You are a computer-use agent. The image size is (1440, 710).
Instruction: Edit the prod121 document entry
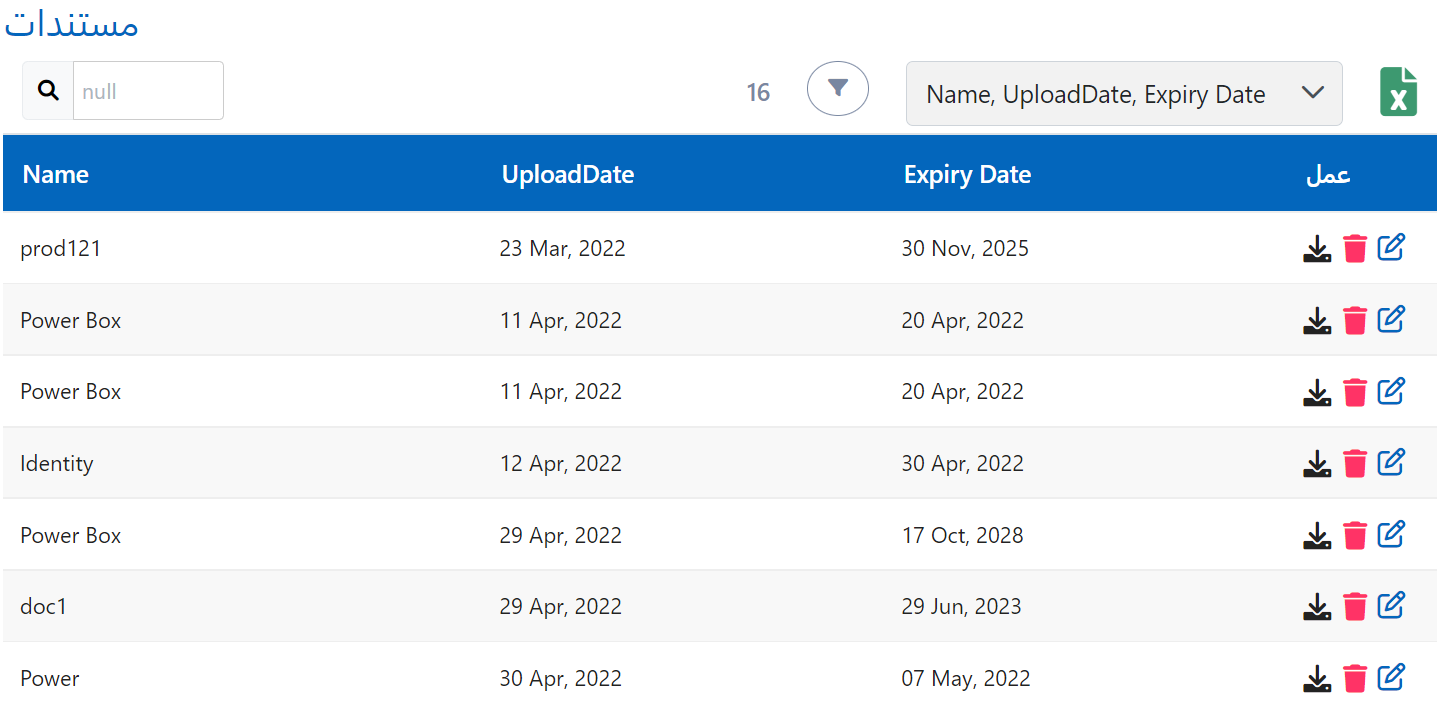click(1391, 248)
